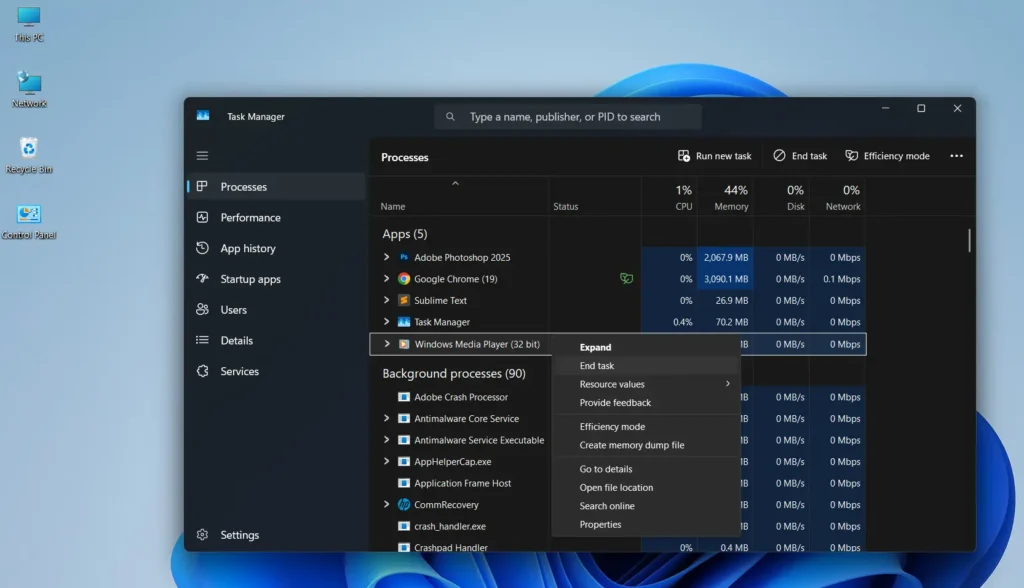Open the Services section

coord(238,371)
